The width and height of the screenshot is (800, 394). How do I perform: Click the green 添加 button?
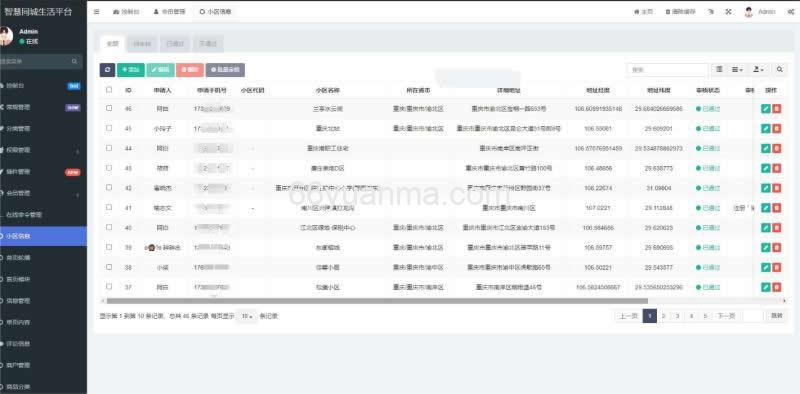click(x=131, y=70)
